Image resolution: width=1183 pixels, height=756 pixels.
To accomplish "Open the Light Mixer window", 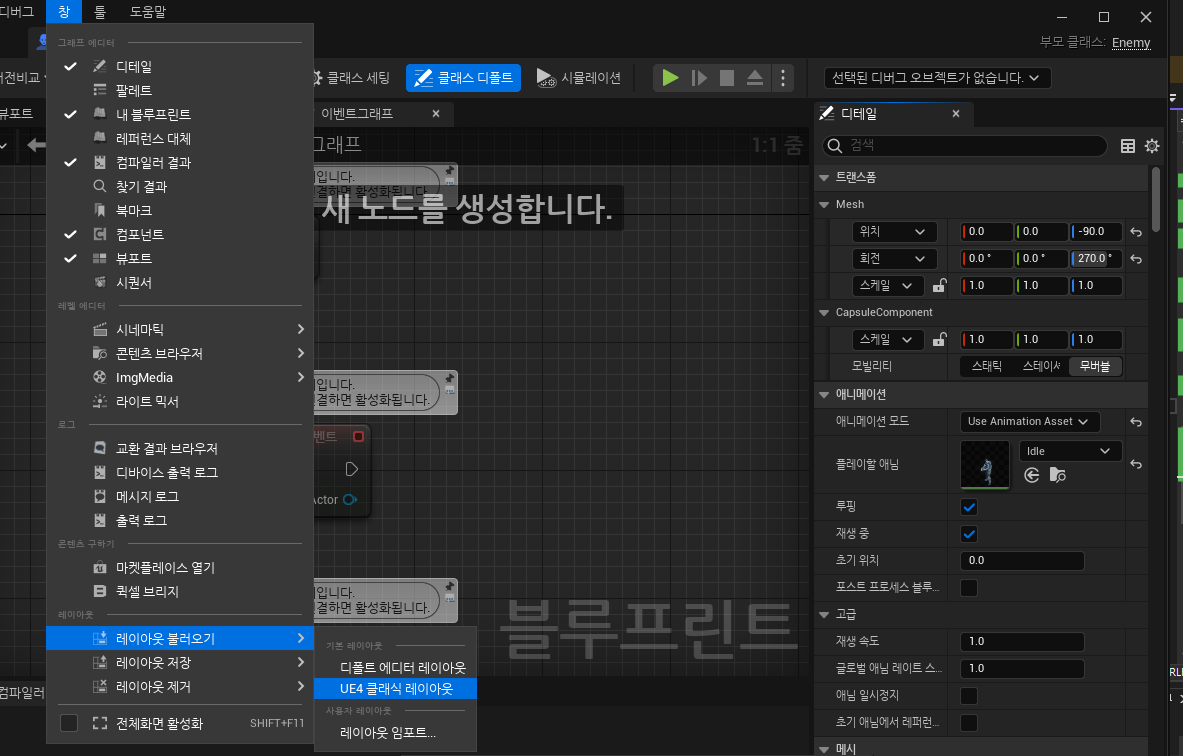I will (180, 401).
